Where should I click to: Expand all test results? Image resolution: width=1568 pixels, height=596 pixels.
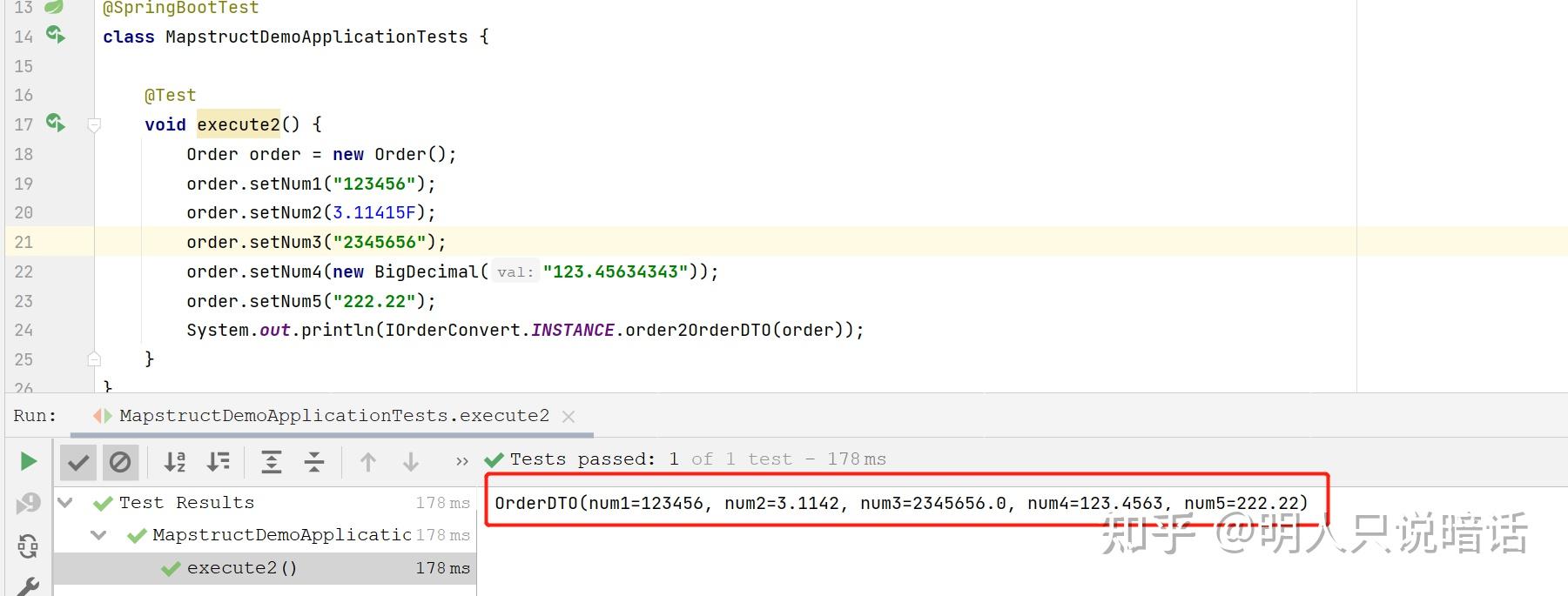(272, 462)
